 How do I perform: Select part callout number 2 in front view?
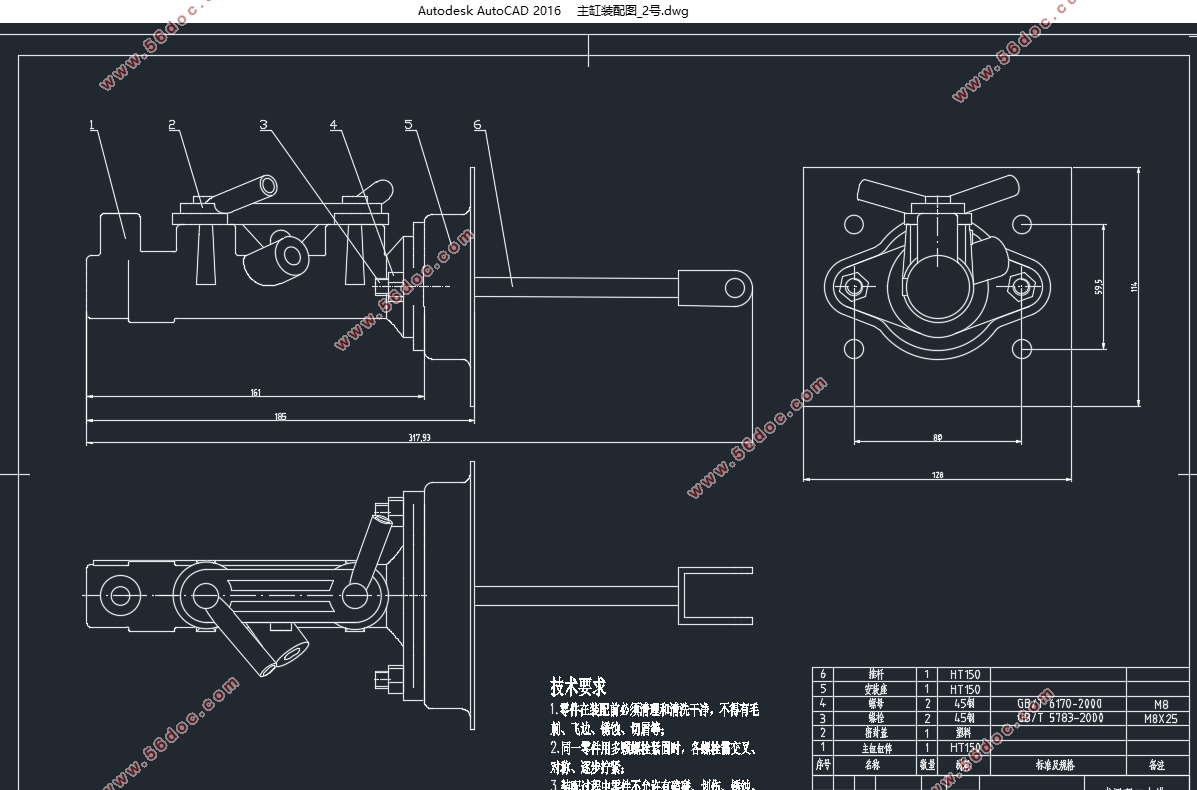pos(172,125)
